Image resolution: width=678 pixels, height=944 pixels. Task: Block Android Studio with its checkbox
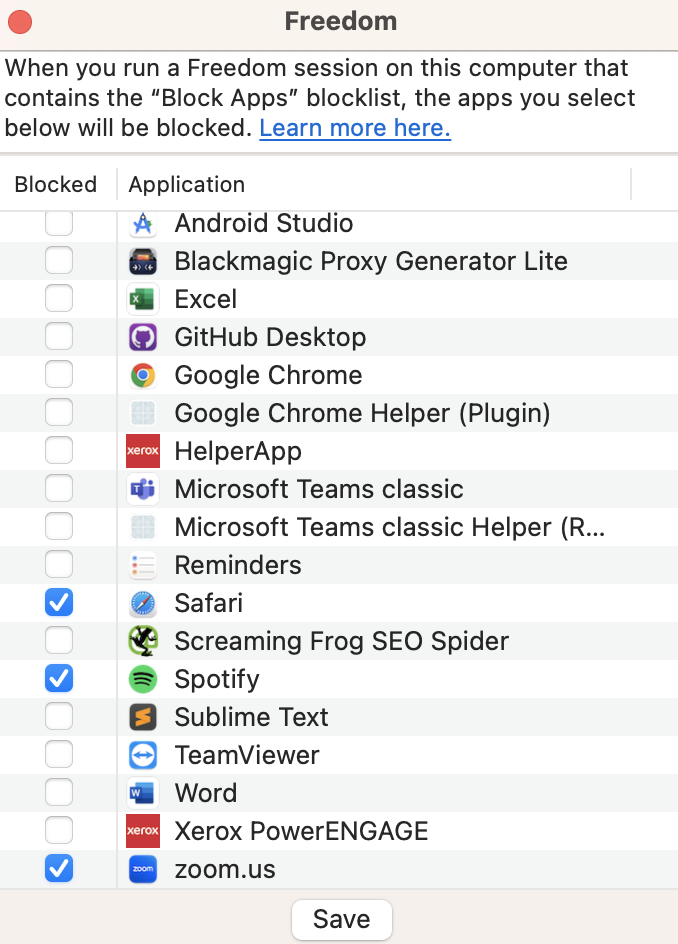59,223
